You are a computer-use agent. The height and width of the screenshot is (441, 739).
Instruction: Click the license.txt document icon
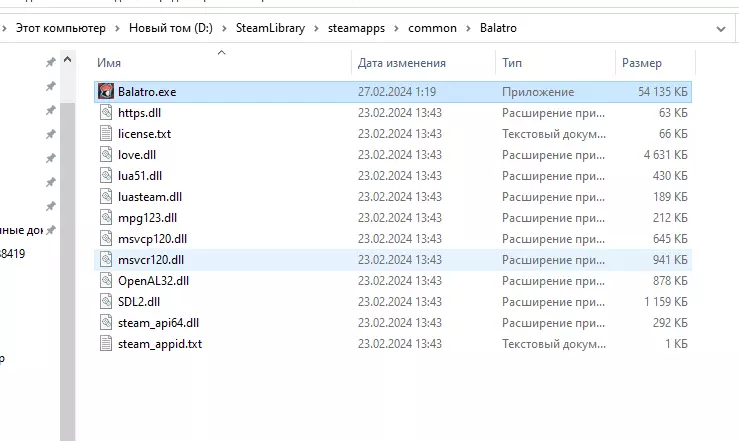pos(106,133)
